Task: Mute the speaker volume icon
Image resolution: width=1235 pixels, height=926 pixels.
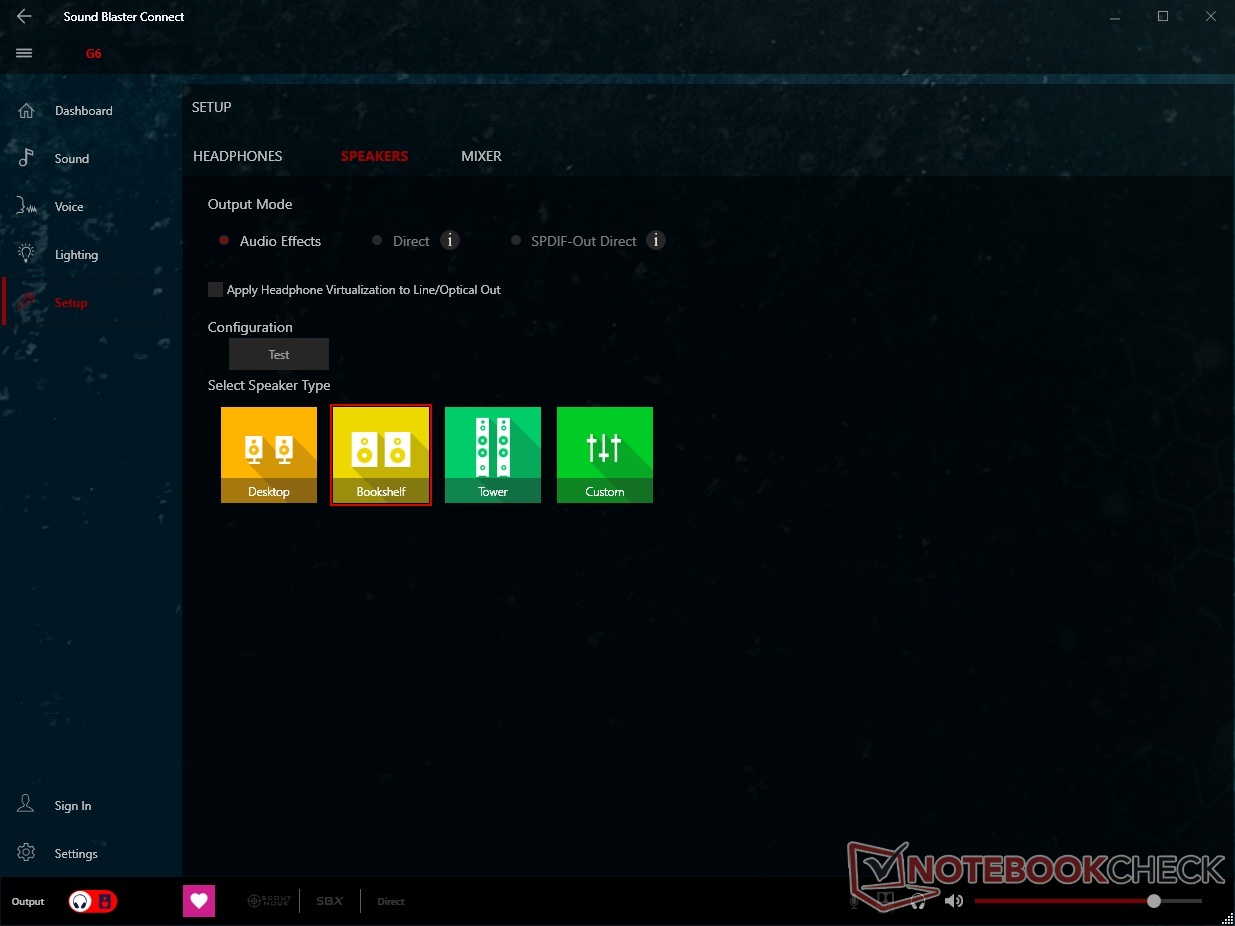Action: click(953, 901)
